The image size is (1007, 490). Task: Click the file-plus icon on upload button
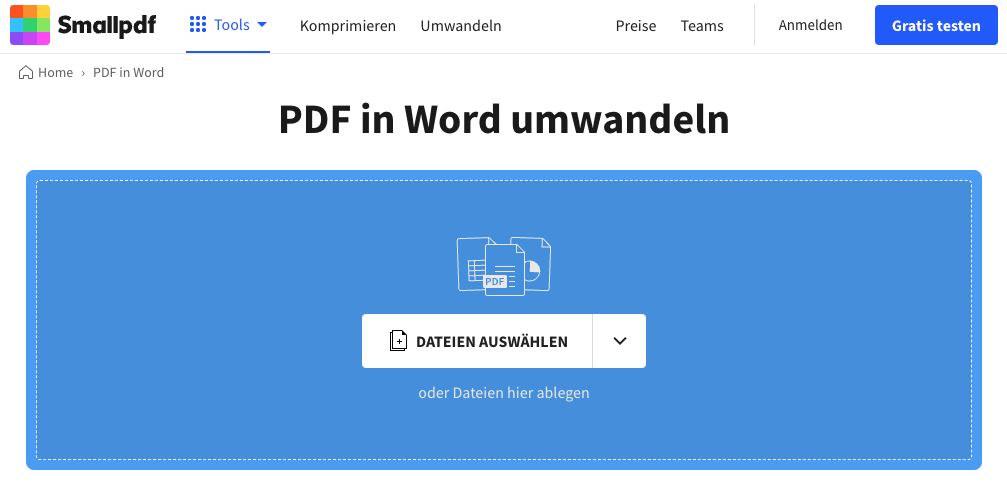tap(398, 341)
